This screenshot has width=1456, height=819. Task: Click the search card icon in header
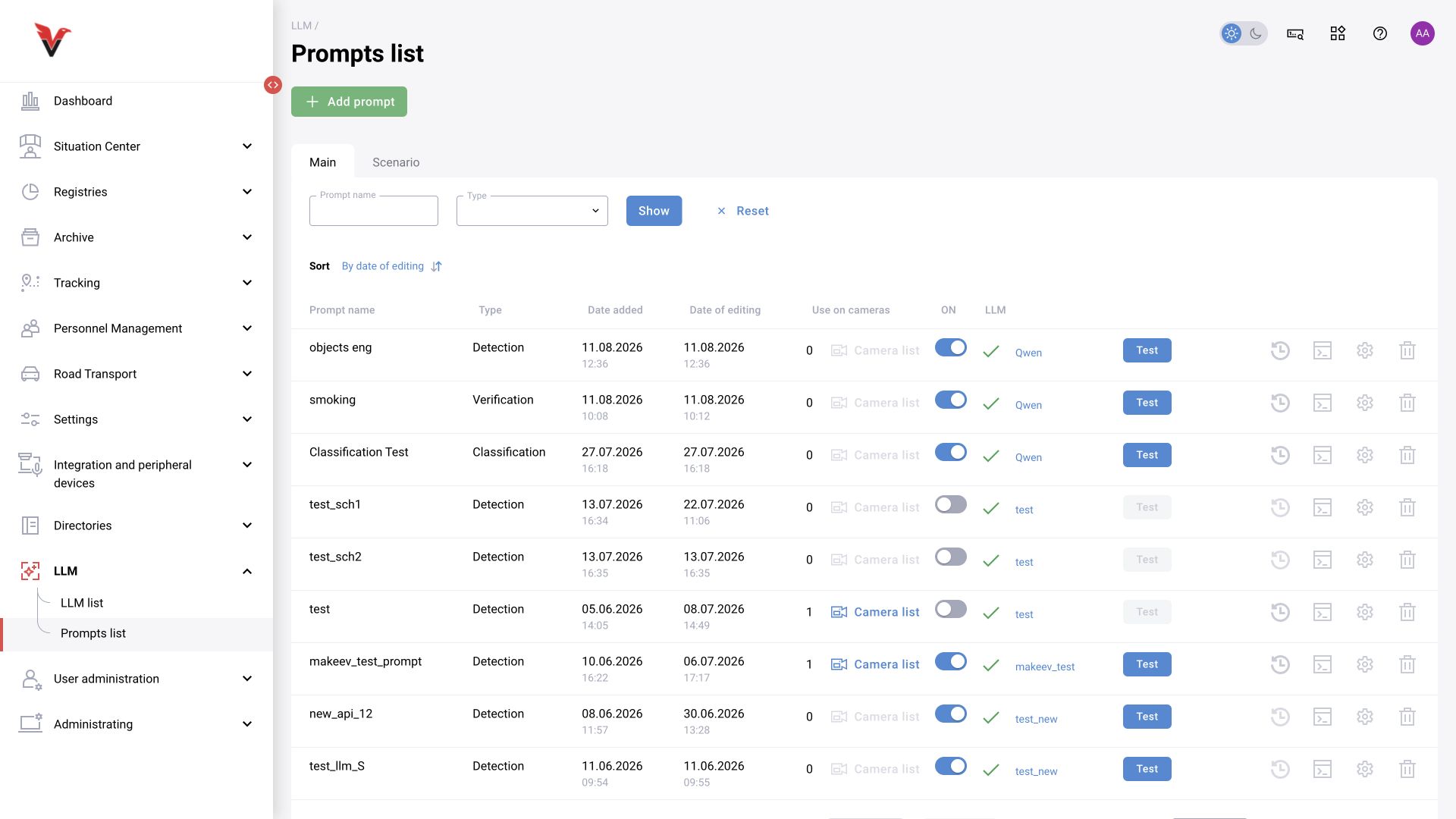click(1295, 33)
